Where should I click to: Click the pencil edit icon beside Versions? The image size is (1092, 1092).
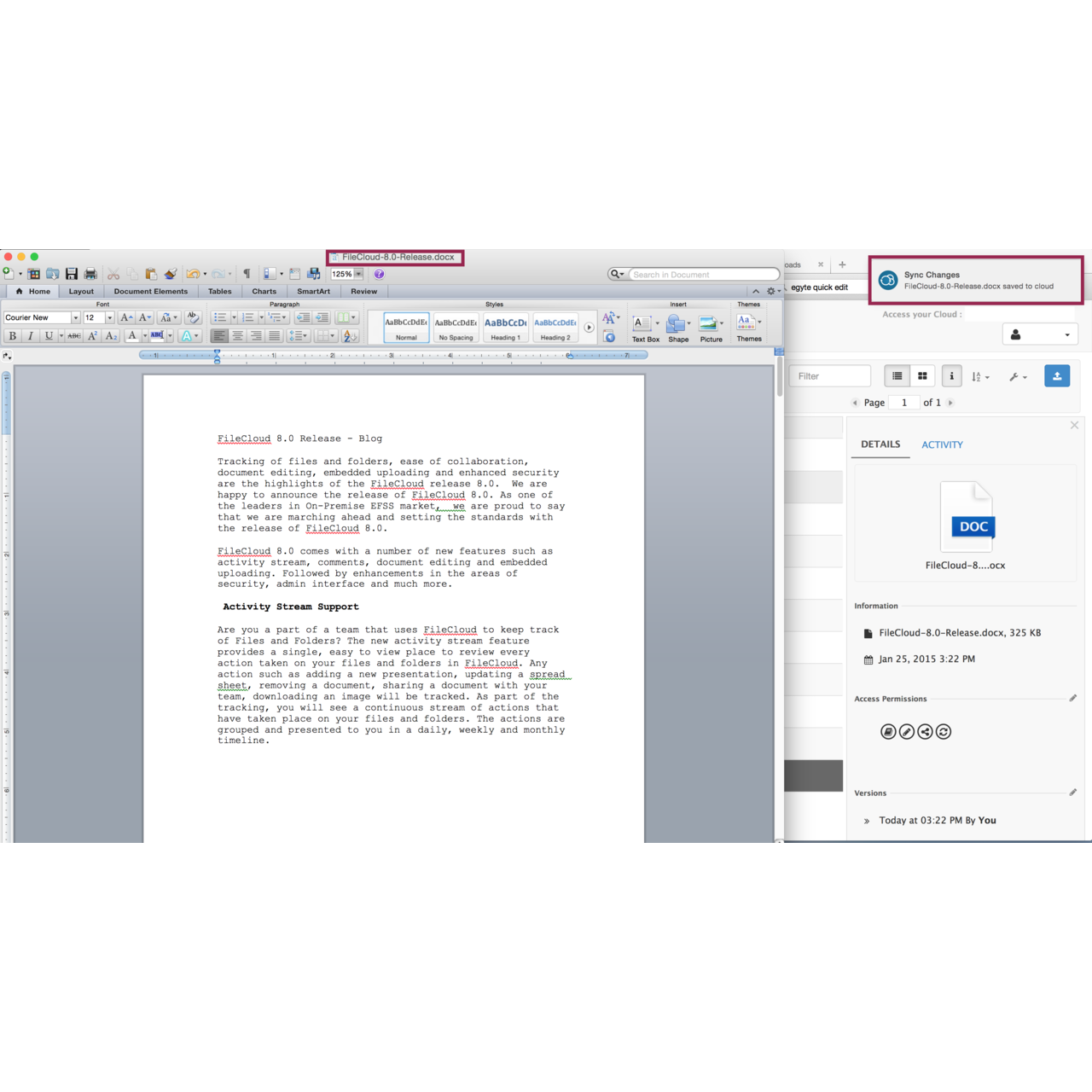pyautogui.click(x=1072, y=793)
